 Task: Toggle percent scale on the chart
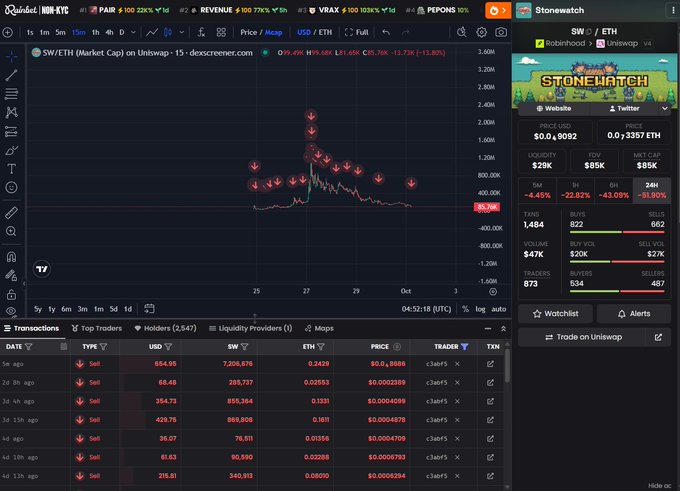[465, 309]
